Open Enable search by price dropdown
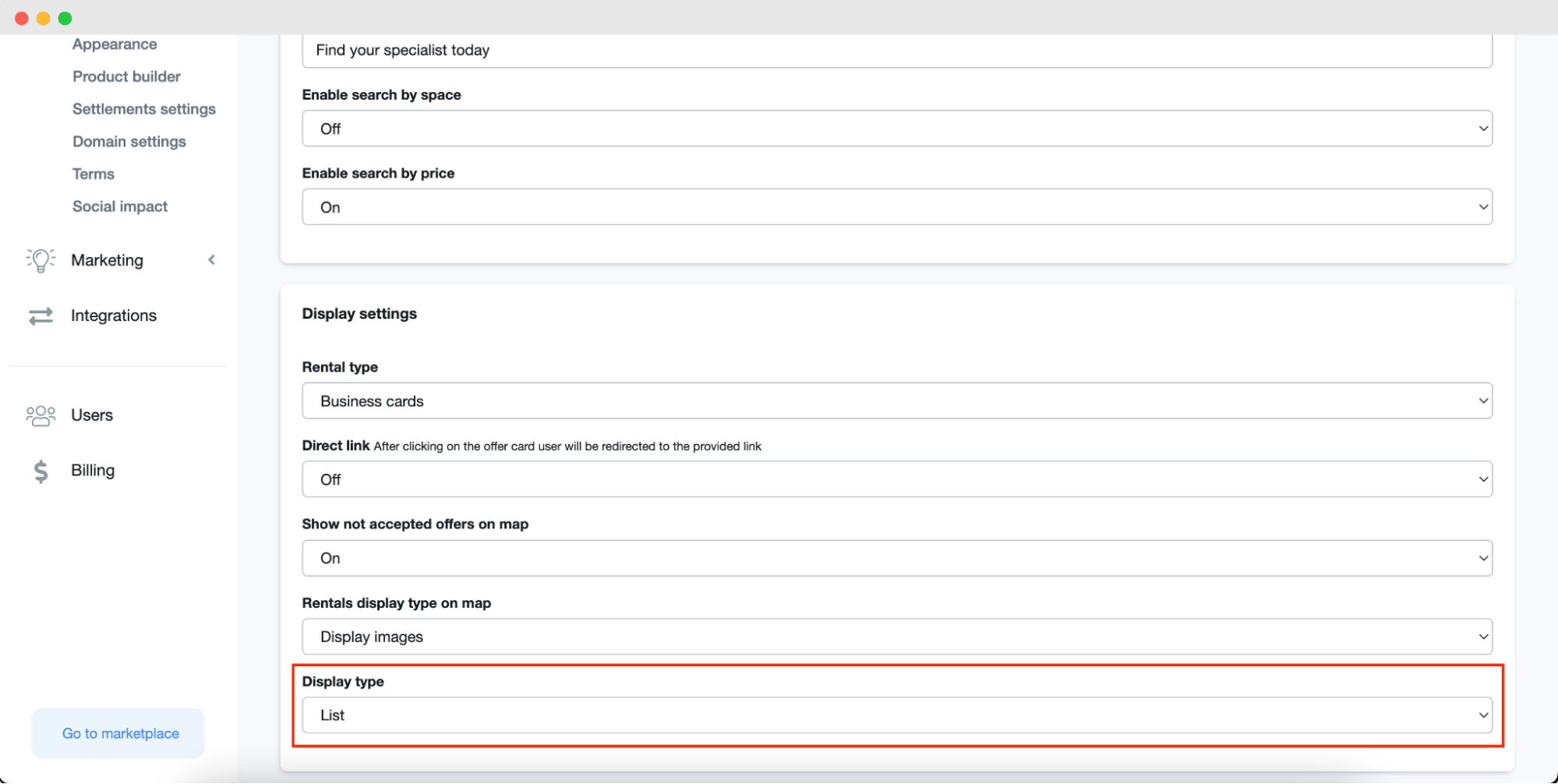Viewport: 1558px width, 784px height. tap(897, 207)
